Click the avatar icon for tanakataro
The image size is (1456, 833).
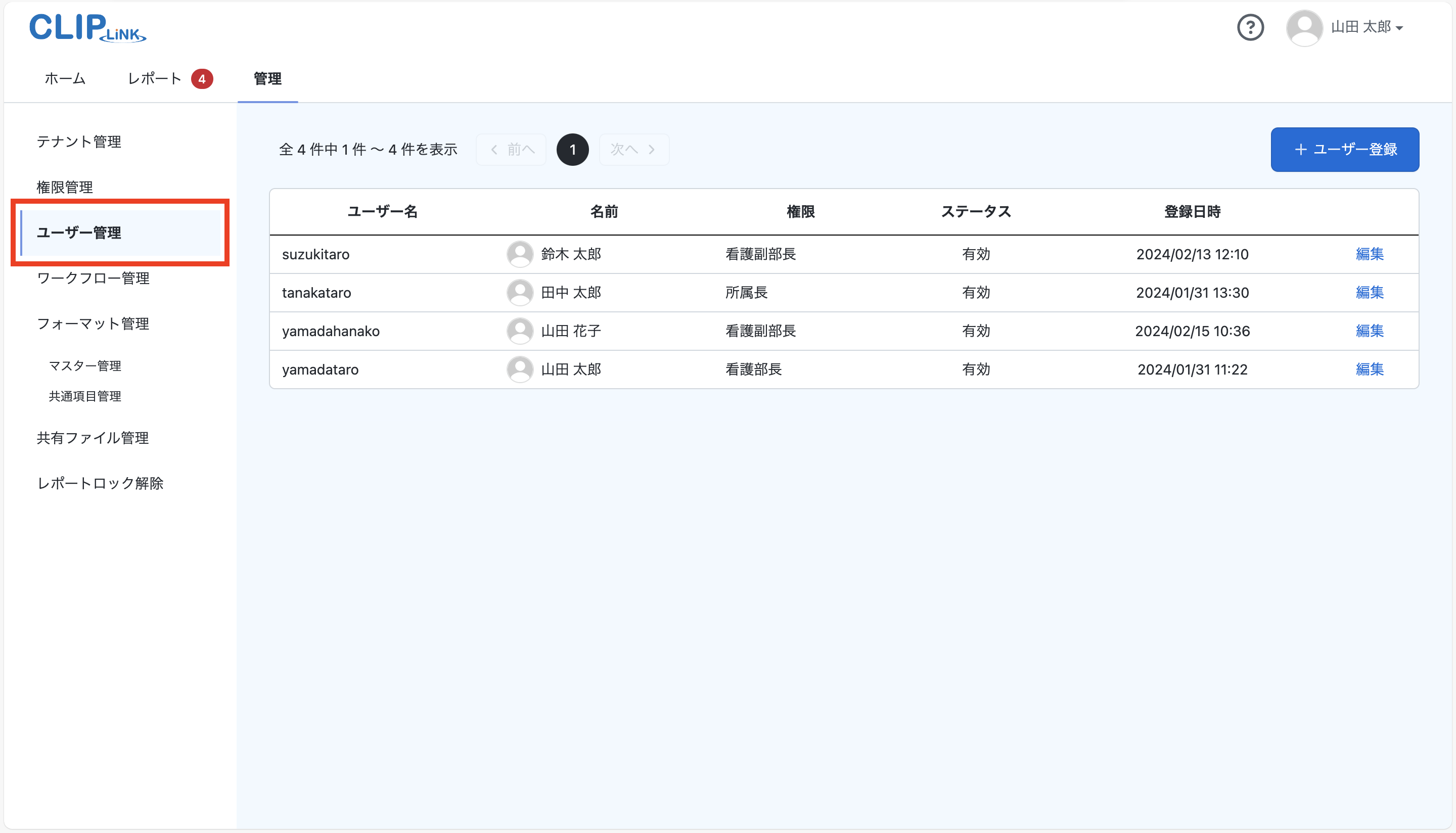pyautogui.click(x=520, y=292)
